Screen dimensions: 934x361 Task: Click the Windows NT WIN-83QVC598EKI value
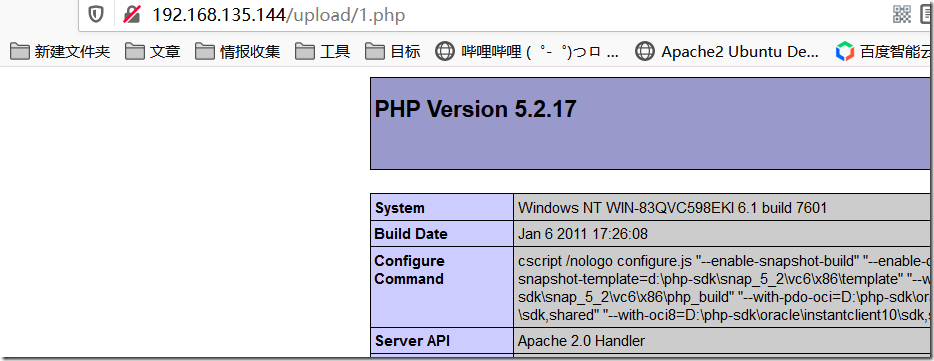click(x=673, y=208)
